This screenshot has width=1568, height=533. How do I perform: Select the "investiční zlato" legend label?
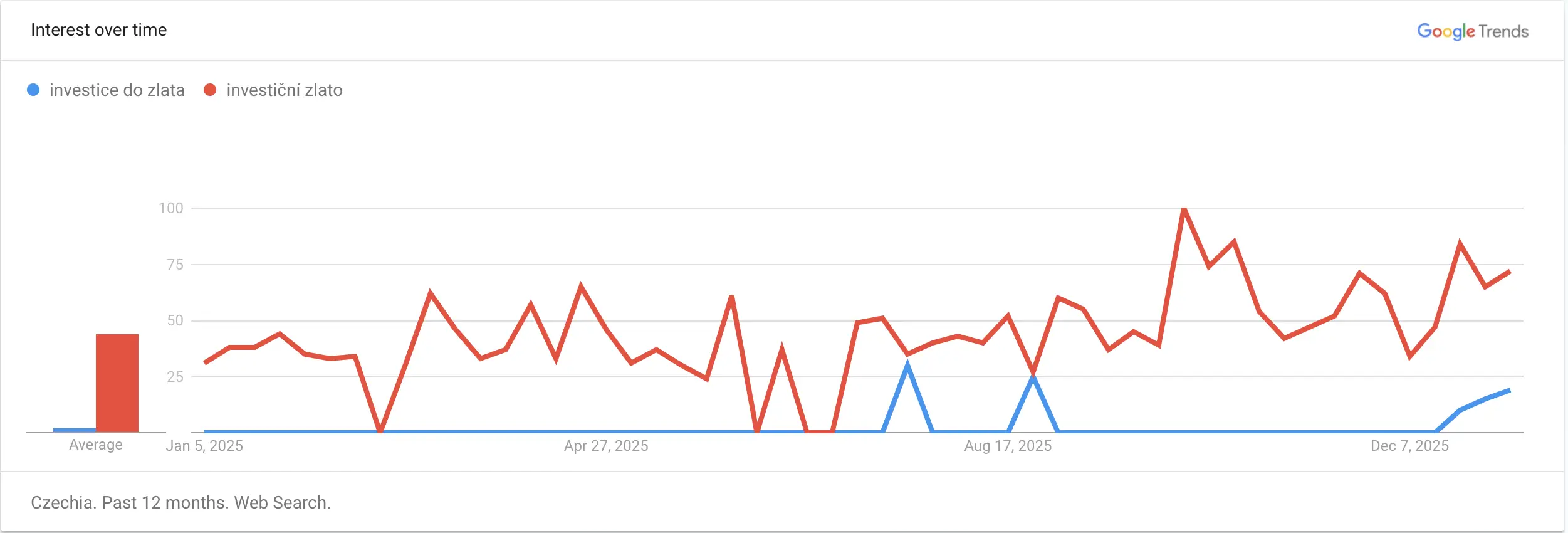point(285,90)
